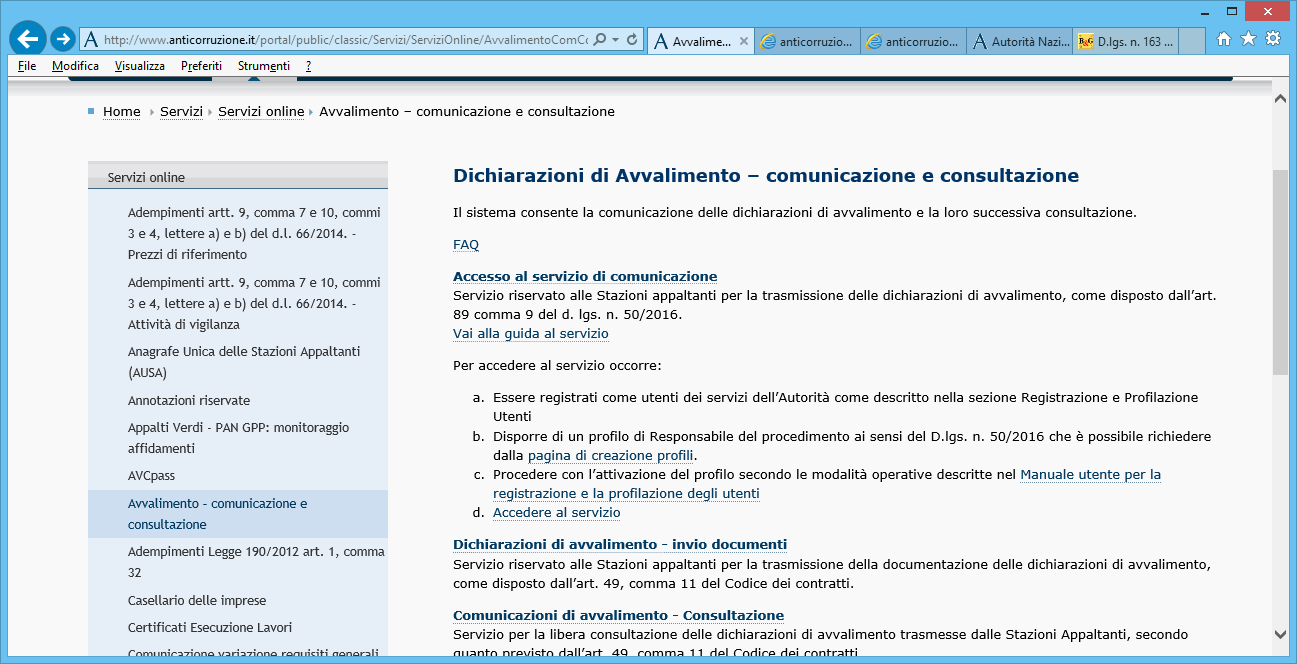Open the Strumenti menu
This screenshot has height=664, width=1297.
pos(264,66)
